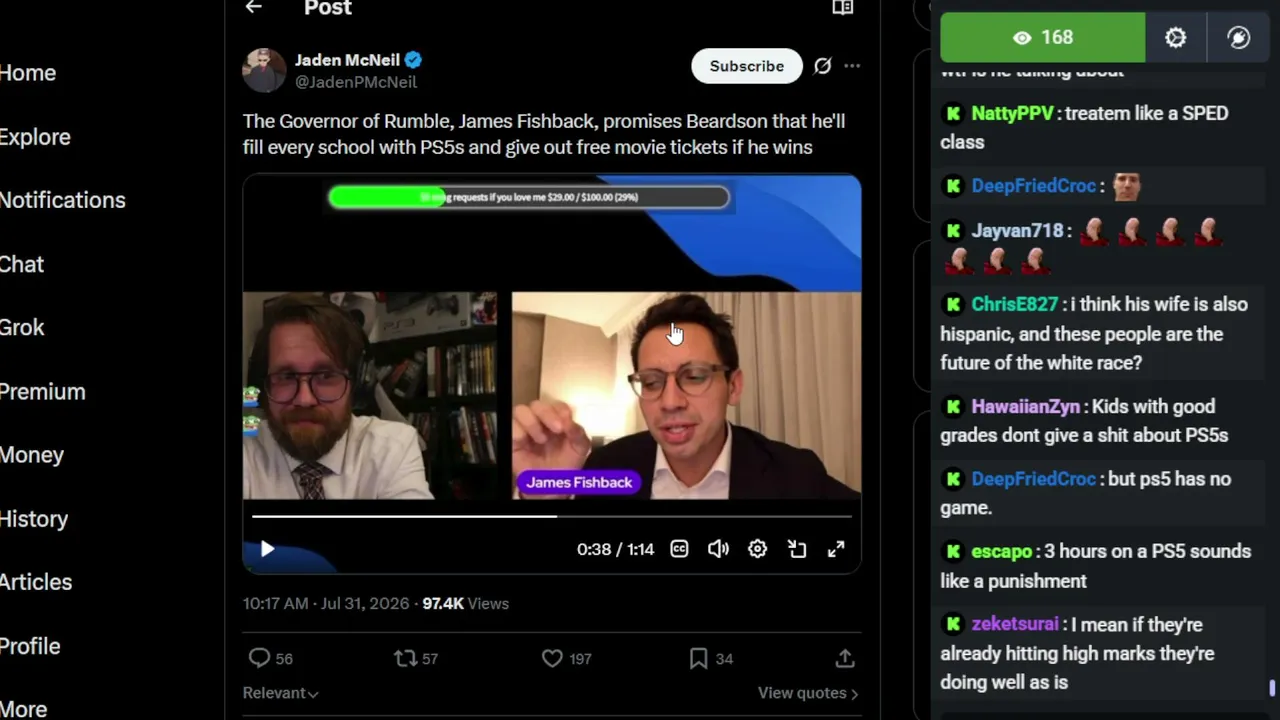Seek on the video progress bar
The image size is (1280, 720).
click(552, 517)
